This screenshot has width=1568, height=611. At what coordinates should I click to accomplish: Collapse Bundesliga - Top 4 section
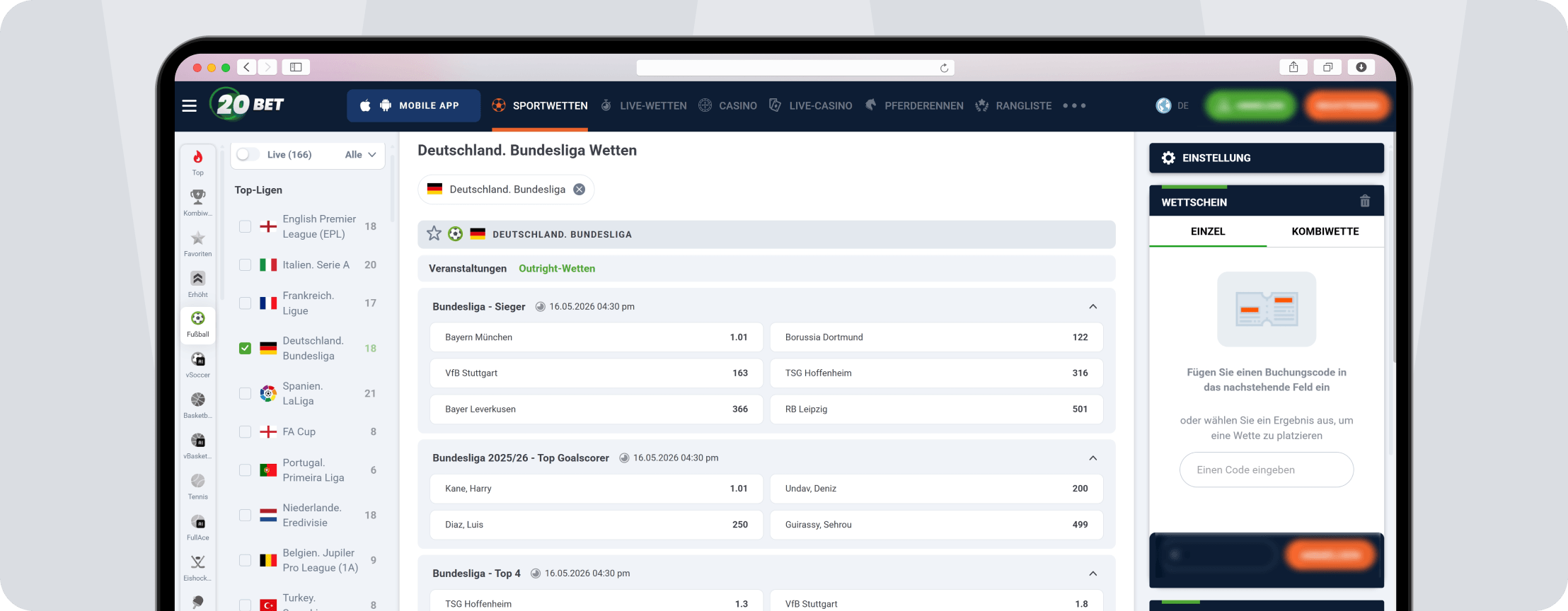[1093, 574]
